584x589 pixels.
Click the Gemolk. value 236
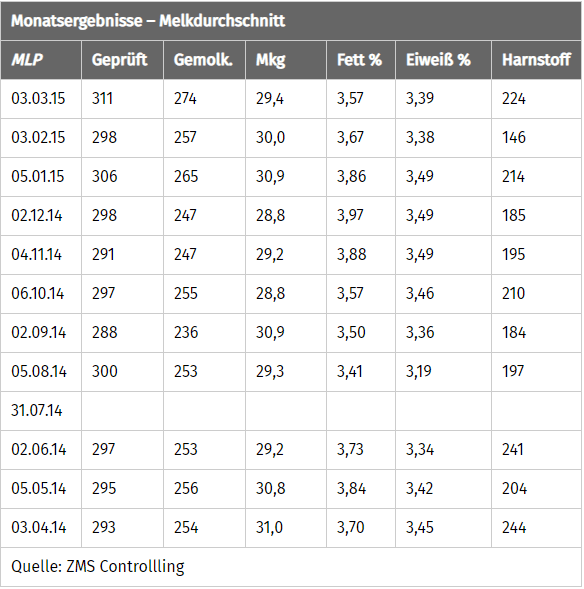tap(186, 332)
